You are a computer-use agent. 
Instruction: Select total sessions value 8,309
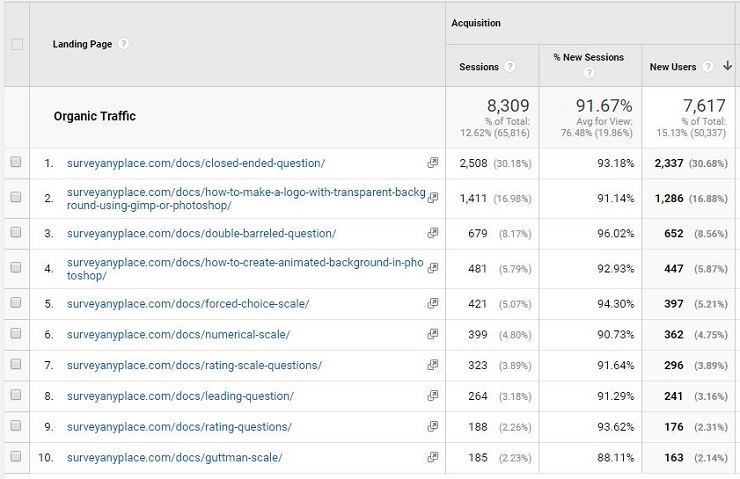pos(508,105)
